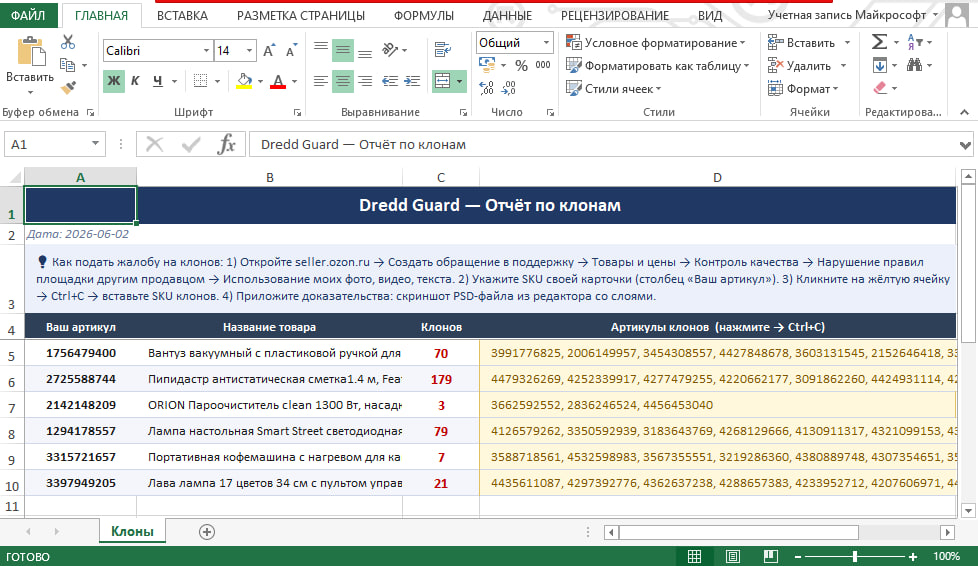978x566 pixels.
Task: Decrease font size with the smaller A
Action: click(x=291, y=51)
